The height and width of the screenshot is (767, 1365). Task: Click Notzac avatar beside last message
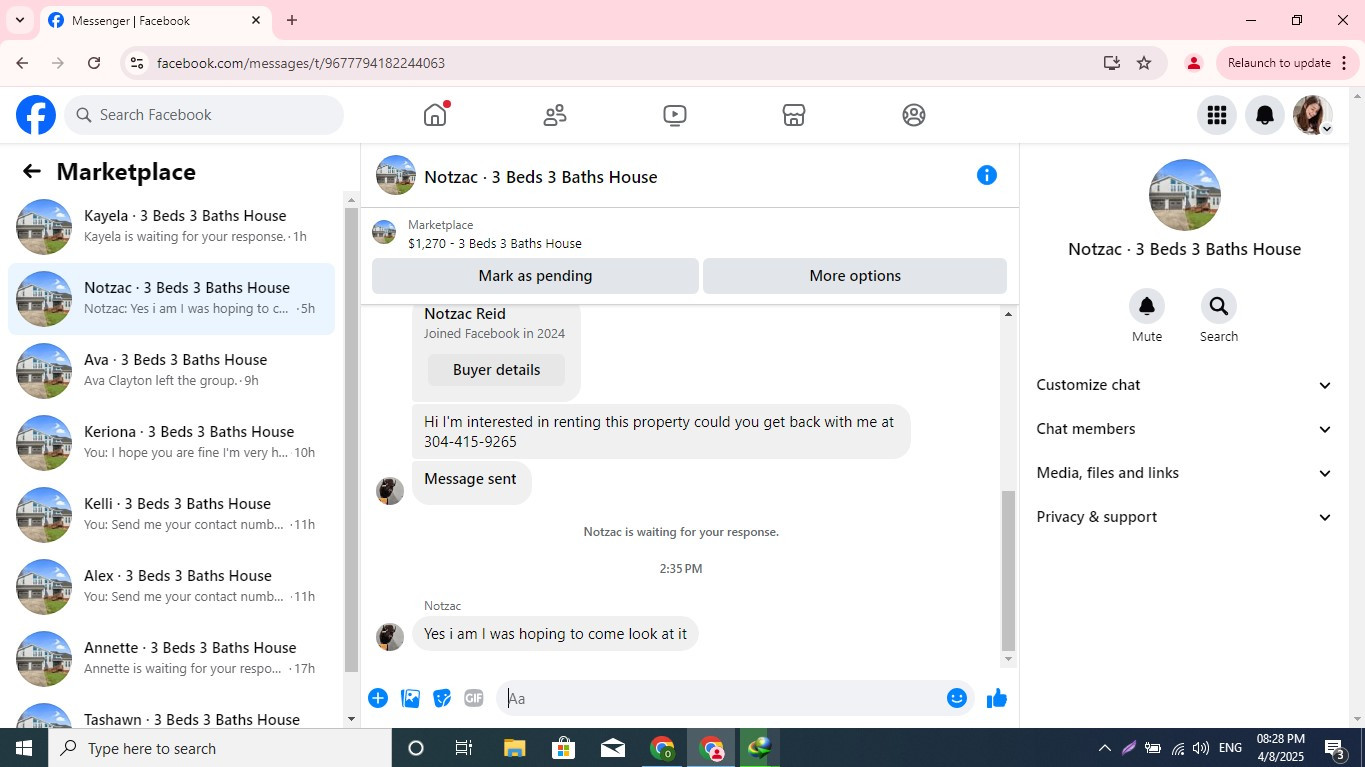[x=390, y=636]
